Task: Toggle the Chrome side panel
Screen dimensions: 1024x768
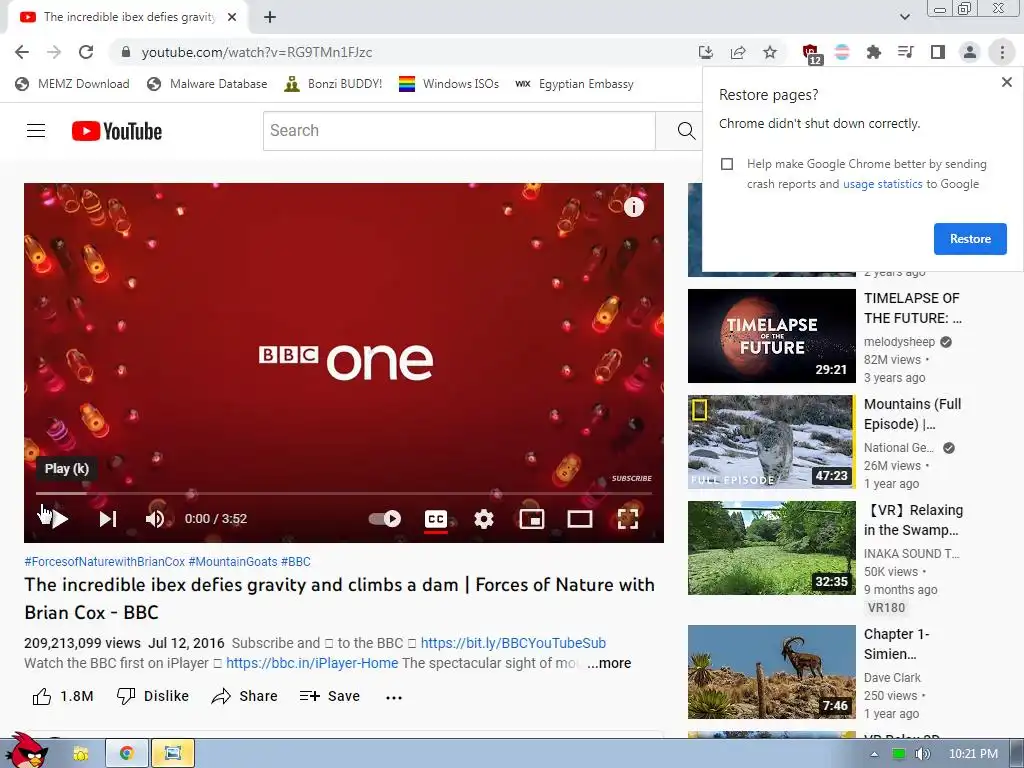Action: (938, 52)
